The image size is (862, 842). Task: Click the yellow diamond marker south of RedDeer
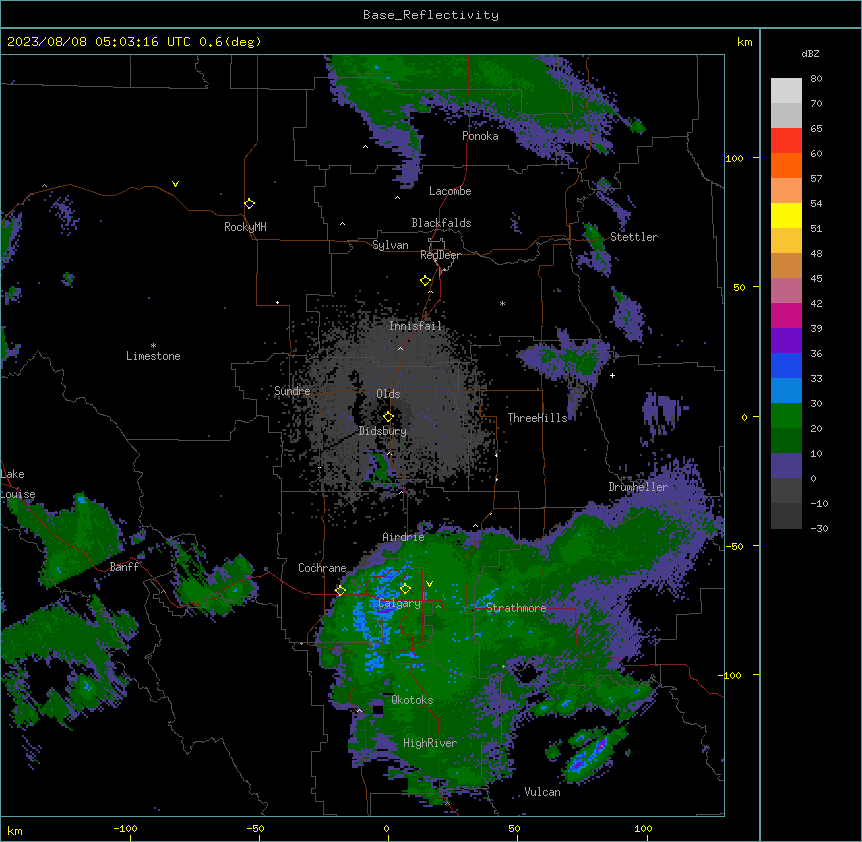[425, 281]
